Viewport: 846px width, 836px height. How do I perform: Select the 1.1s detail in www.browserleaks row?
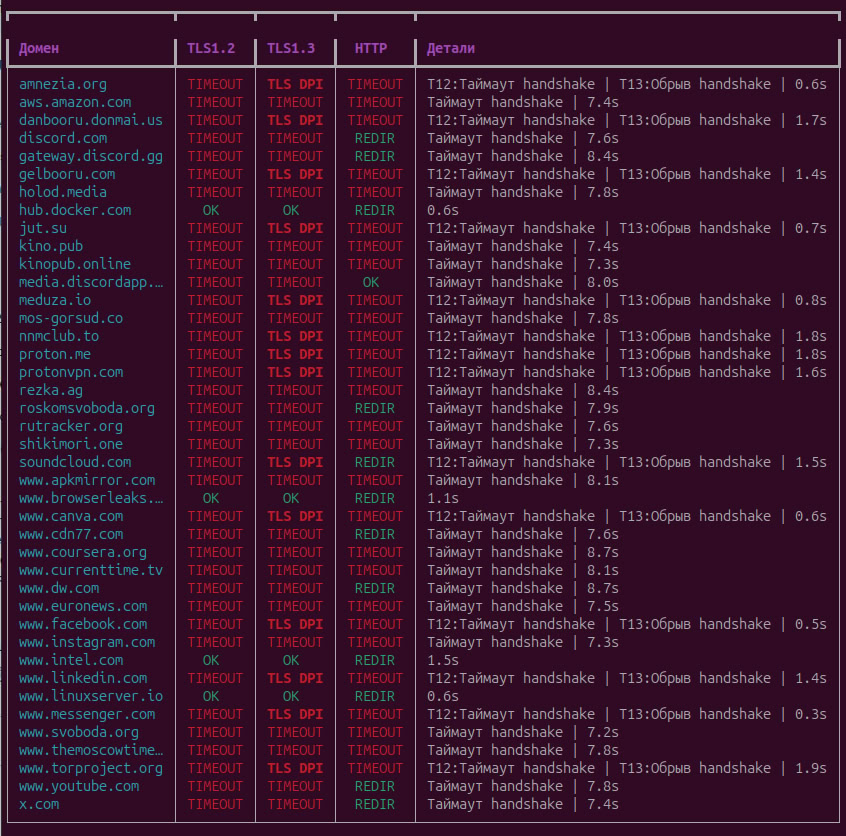pyautogui.click(x=442, y=498)
